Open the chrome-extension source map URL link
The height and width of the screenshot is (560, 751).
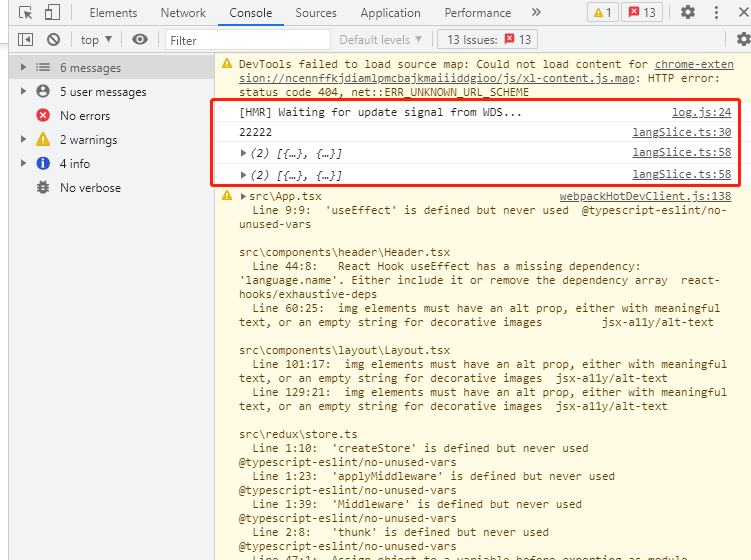pos(486,71)
